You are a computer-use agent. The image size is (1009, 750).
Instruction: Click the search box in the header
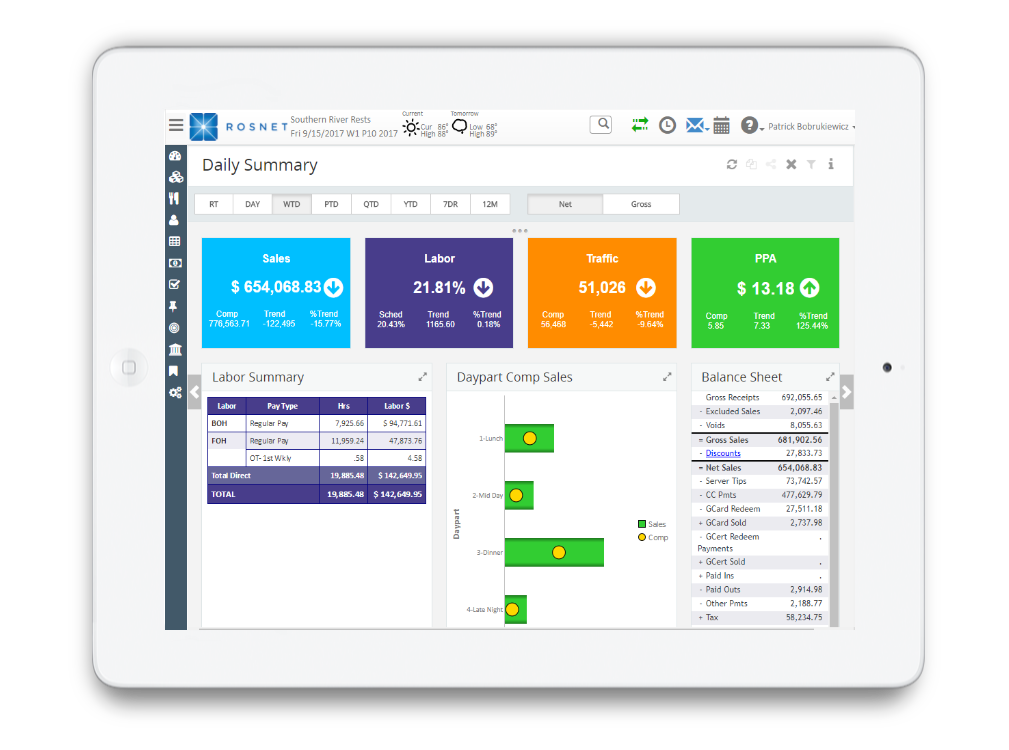(600, 124)
